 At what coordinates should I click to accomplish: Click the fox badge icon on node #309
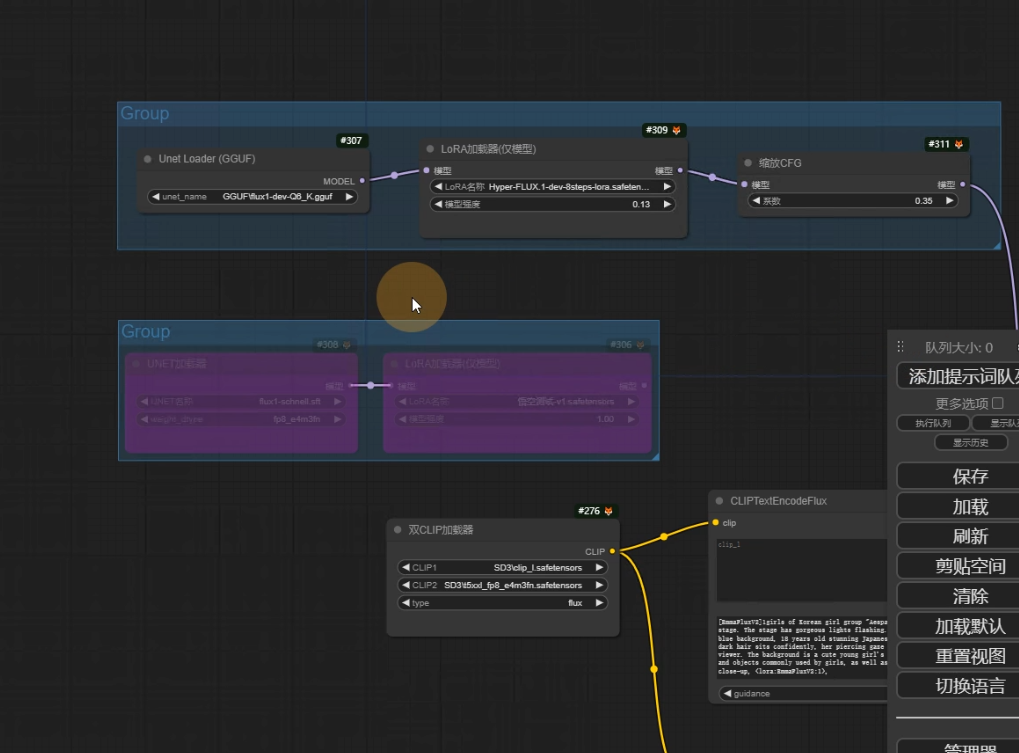[x=677, y=131]
